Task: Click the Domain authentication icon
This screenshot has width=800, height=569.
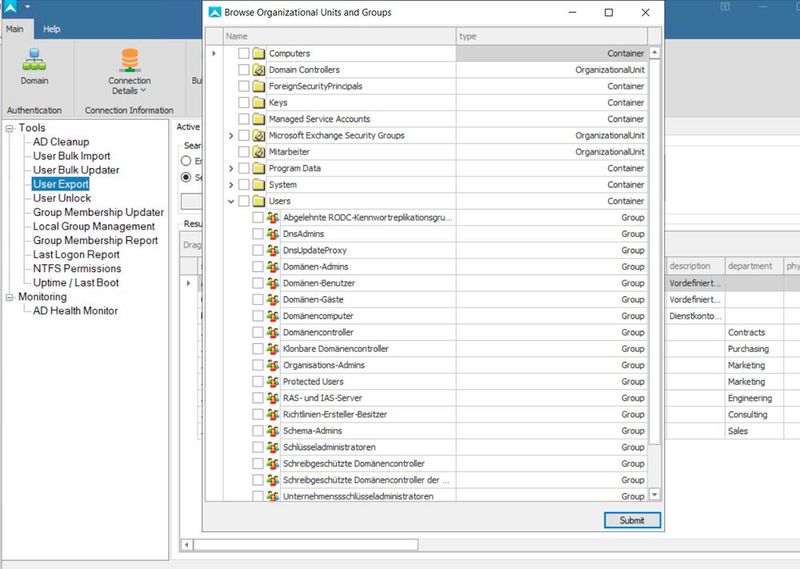Action: point(34,60)
